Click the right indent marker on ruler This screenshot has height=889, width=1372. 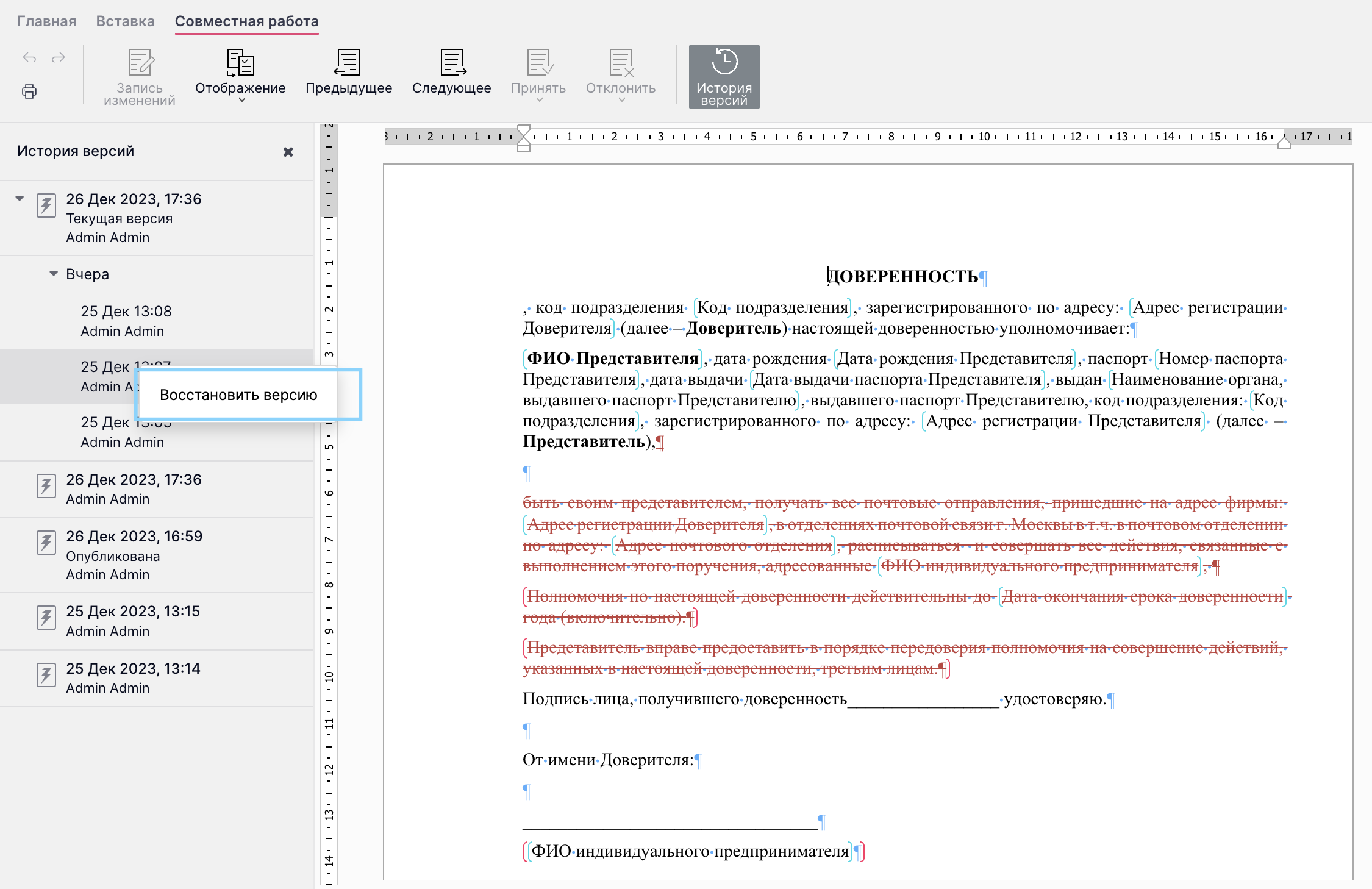tap(1284, 143)
